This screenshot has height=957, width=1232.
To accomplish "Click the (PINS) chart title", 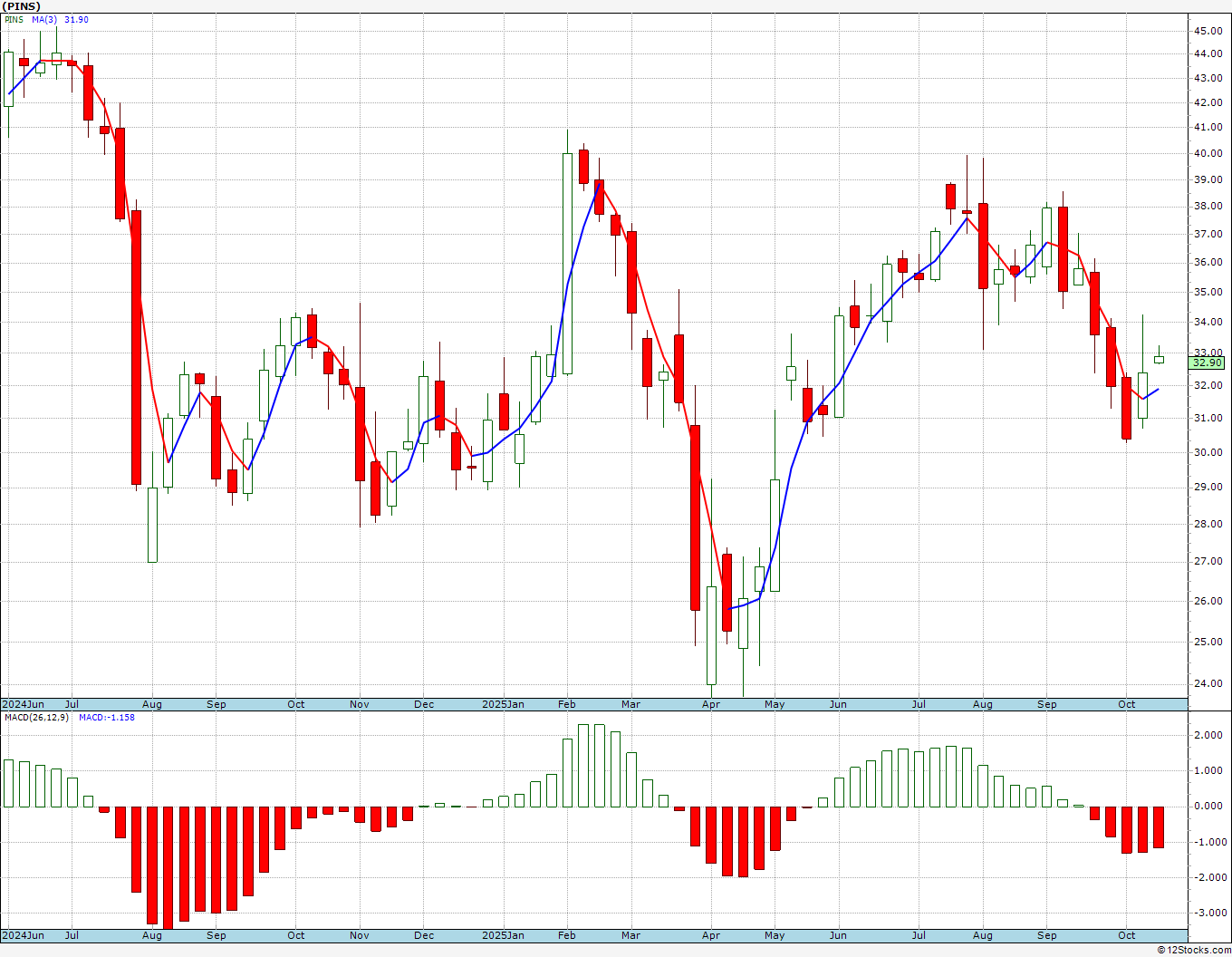I will tap(21, 6).
